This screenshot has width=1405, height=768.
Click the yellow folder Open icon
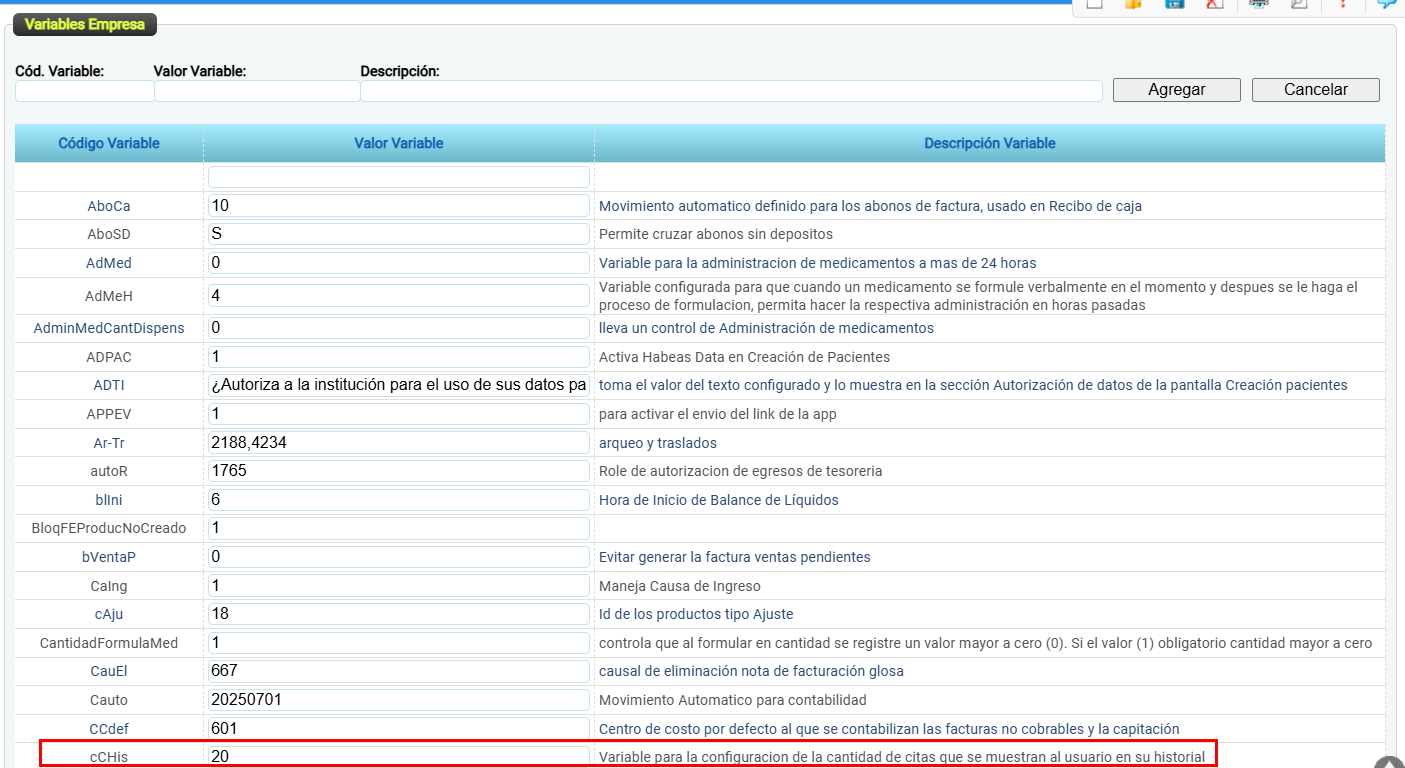(x=1133, y=4)
